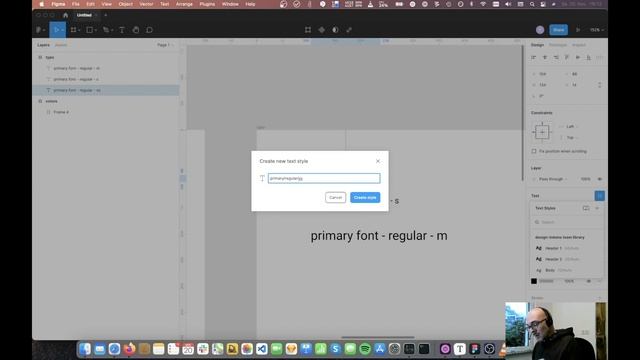The image size is (640, 360).
Task: Open Visual Studio Code from the Dock
Action: coord(262,349)
